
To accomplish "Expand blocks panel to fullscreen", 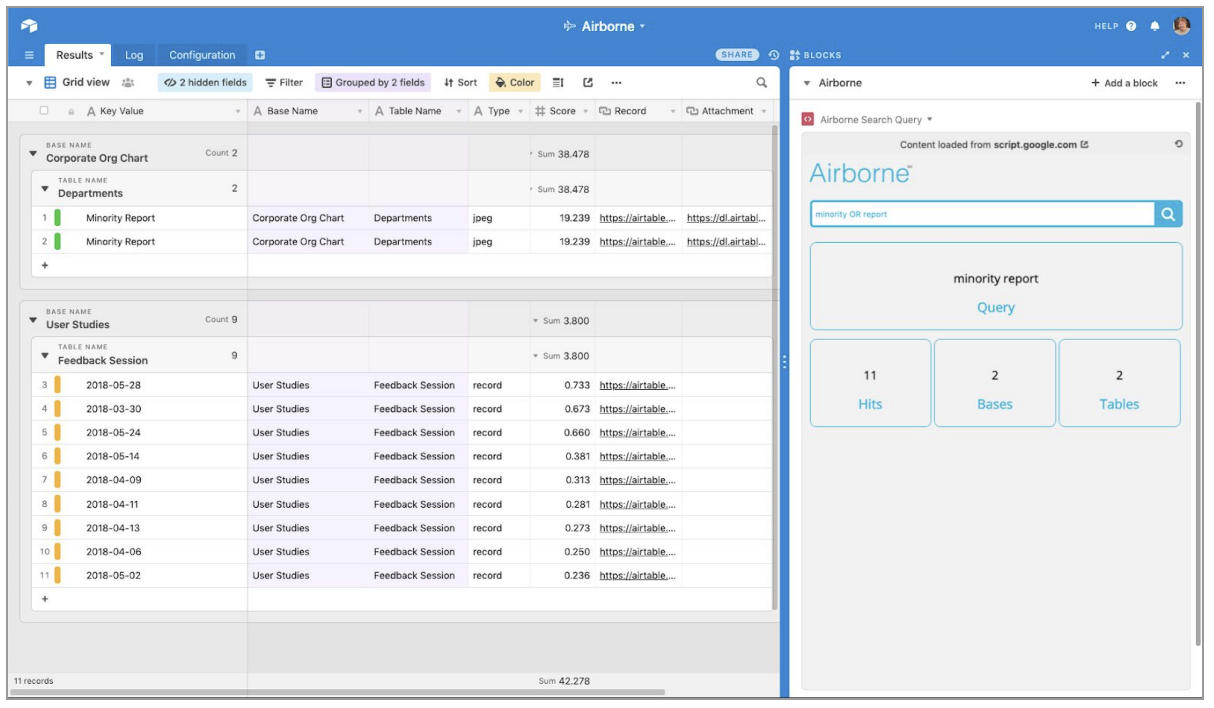I will click(x=1166, y=55).
